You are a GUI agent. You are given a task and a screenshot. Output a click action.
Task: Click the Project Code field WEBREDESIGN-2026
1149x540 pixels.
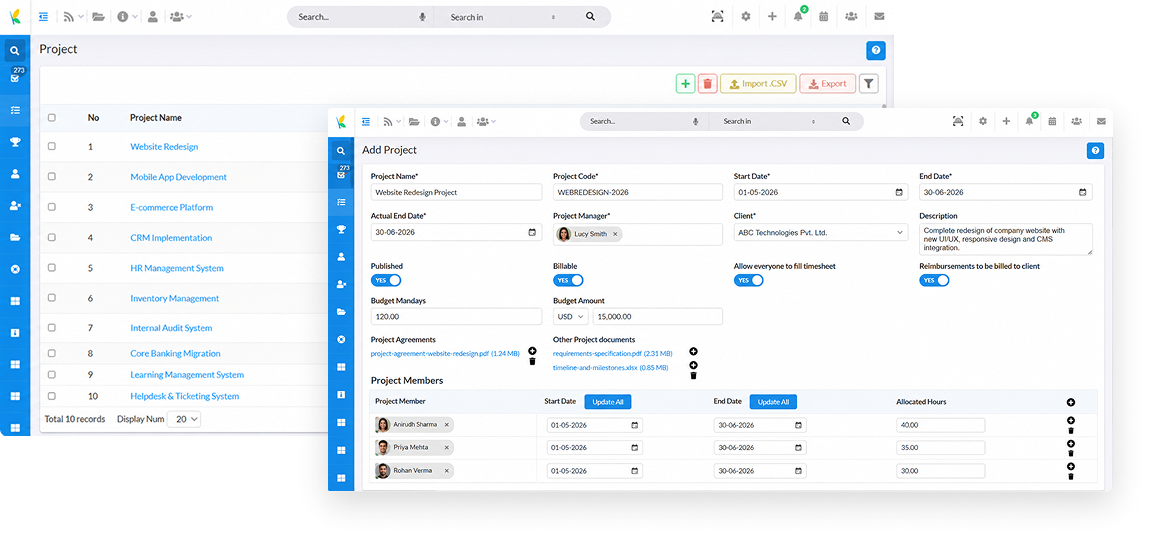(638, 192)
